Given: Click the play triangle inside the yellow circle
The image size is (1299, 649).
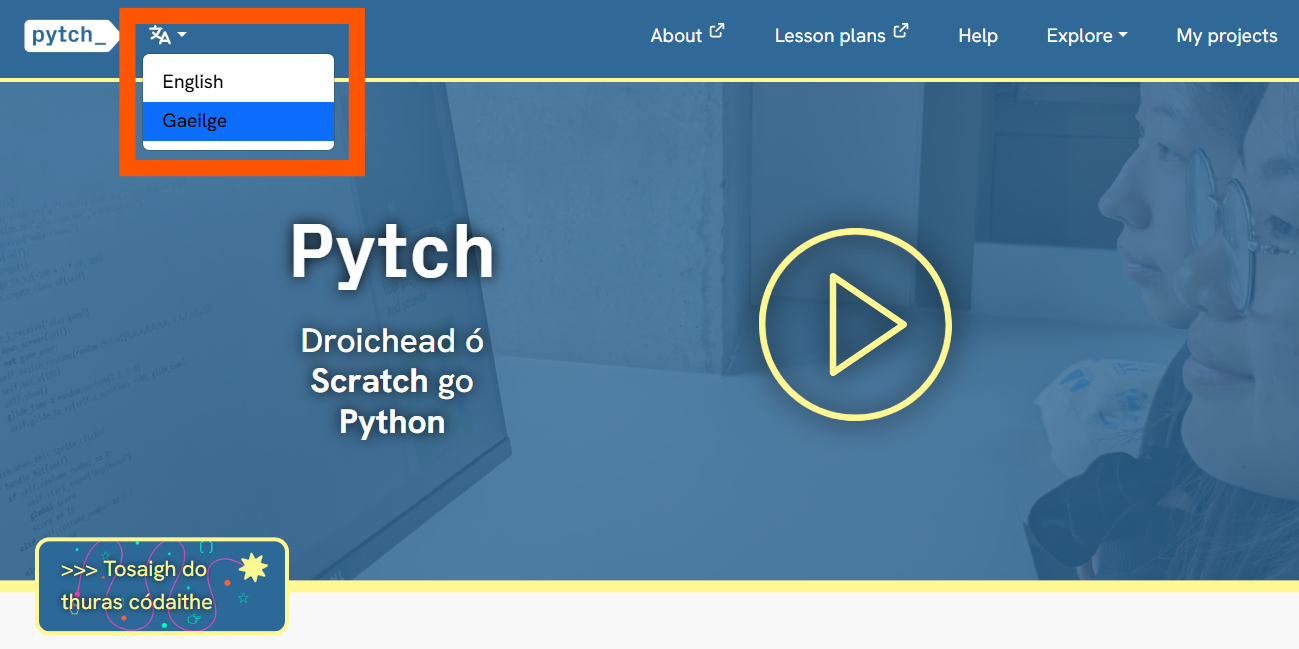Looking at the screenshot, I should pyautogui.click(x=862, y=324).
